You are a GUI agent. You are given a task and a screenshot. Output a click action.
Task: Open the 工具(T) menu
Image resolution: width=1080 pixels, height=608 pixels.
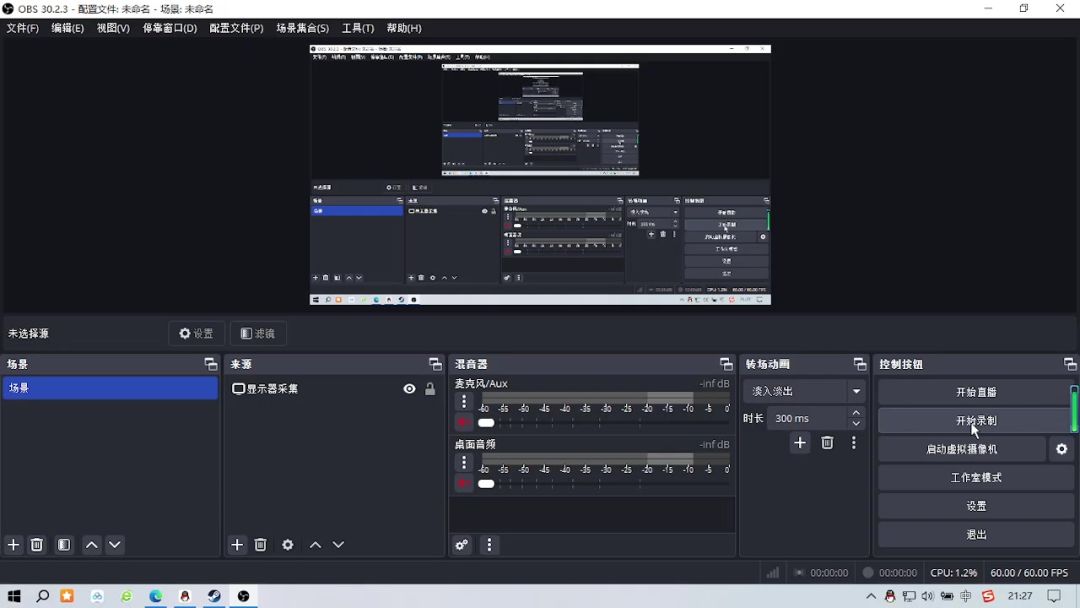pos(357,28)
